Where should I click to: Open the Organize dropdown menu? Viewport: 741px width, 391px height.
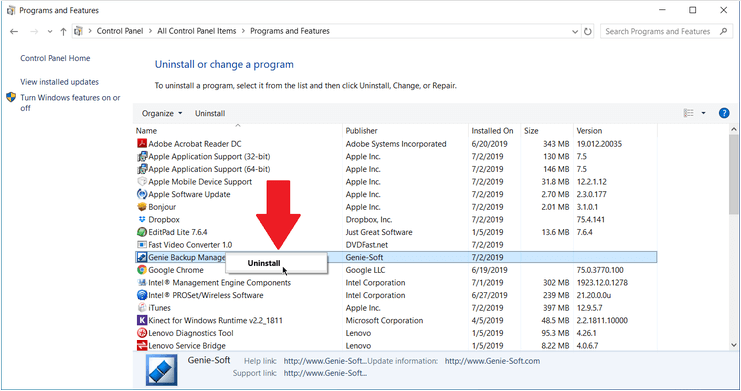162,113
